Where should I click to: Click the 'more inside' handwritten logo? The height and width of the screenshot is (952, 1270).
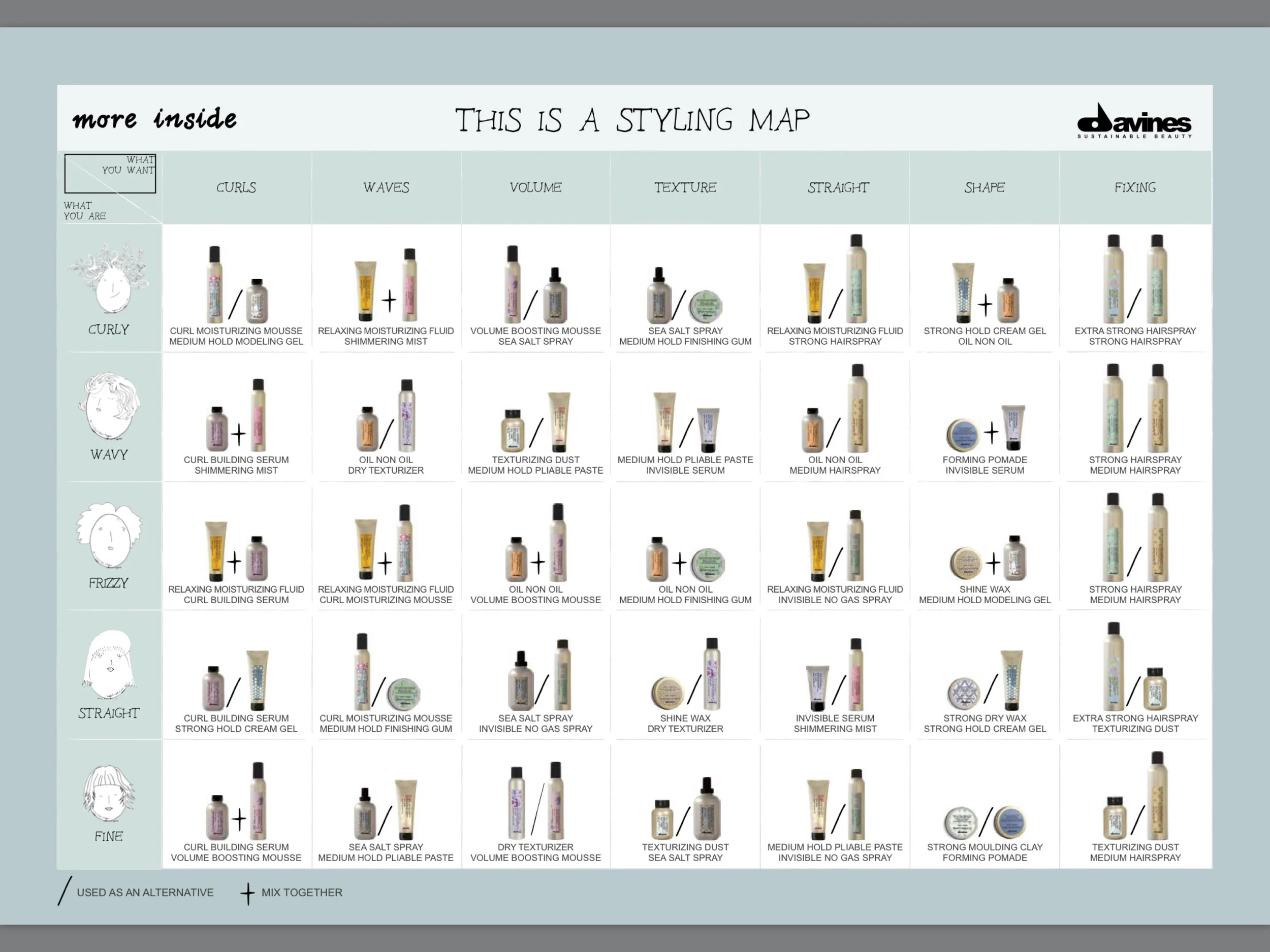point(154,119)
